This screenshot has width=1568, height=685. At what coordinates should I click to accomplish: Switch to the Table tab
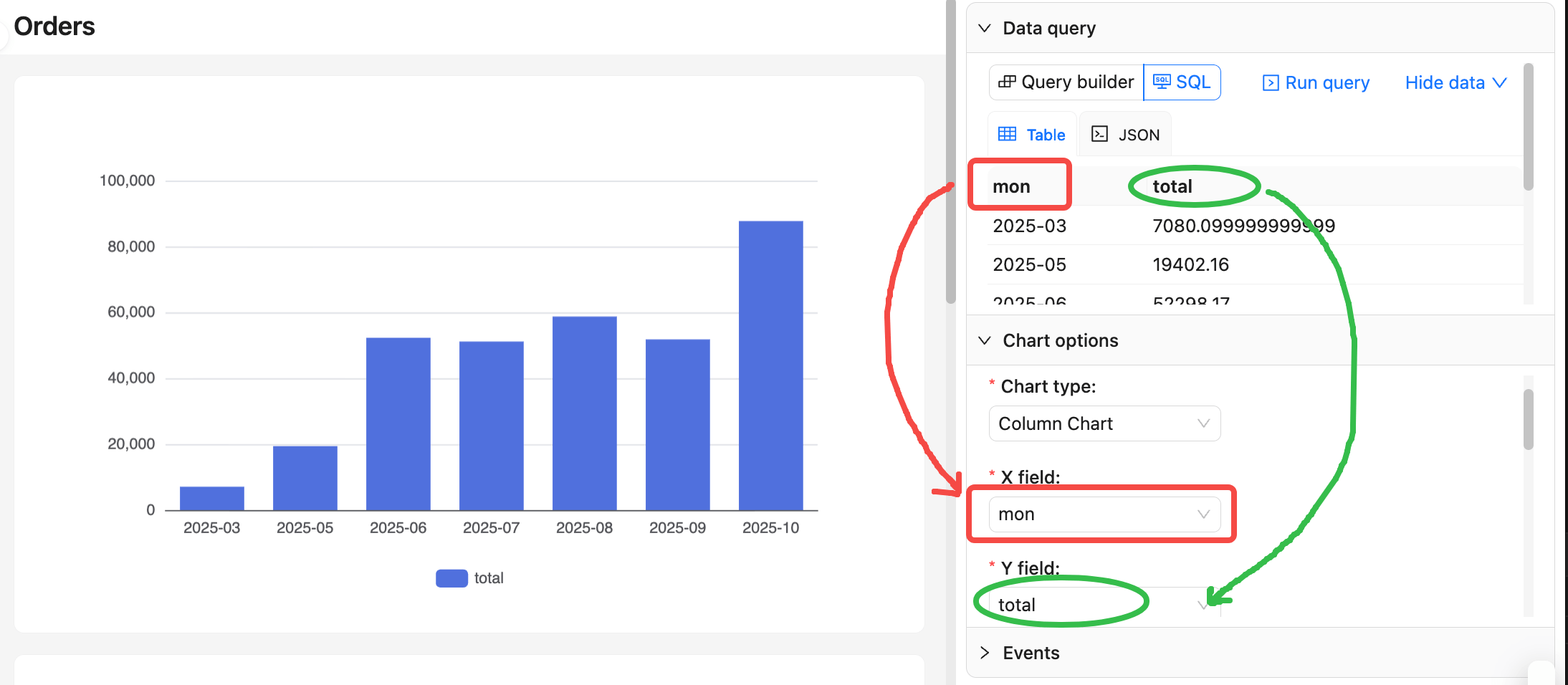click(1032, 135)
